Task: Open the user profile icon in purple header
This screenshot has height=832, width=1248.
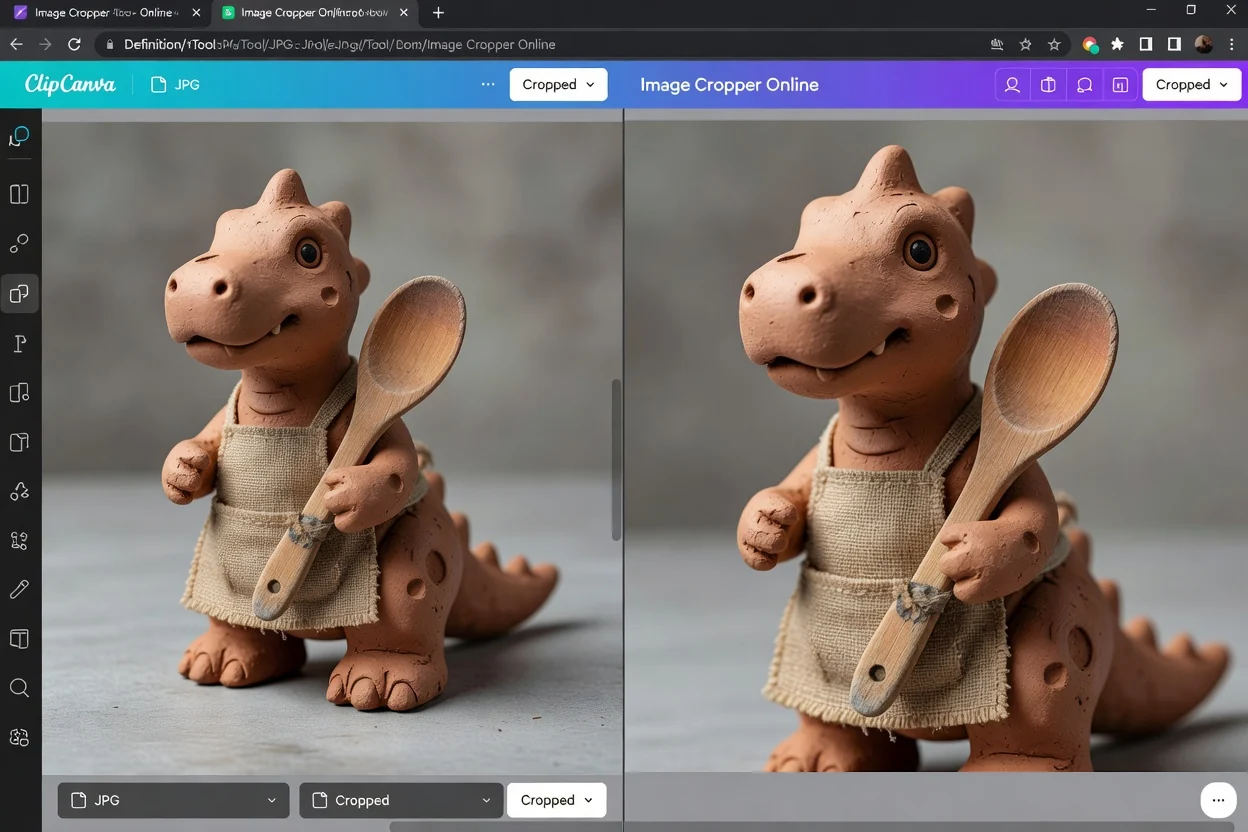Action: (1012, 85)
